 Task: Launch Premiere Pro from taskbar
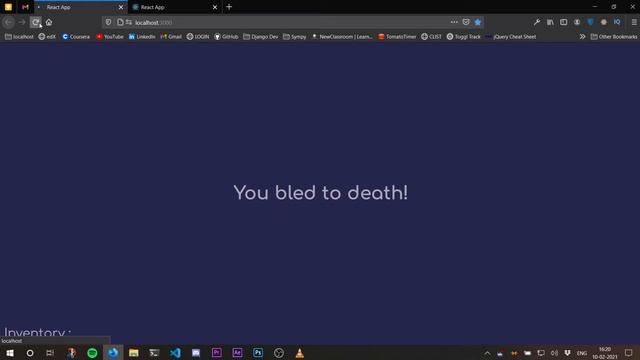216,353
